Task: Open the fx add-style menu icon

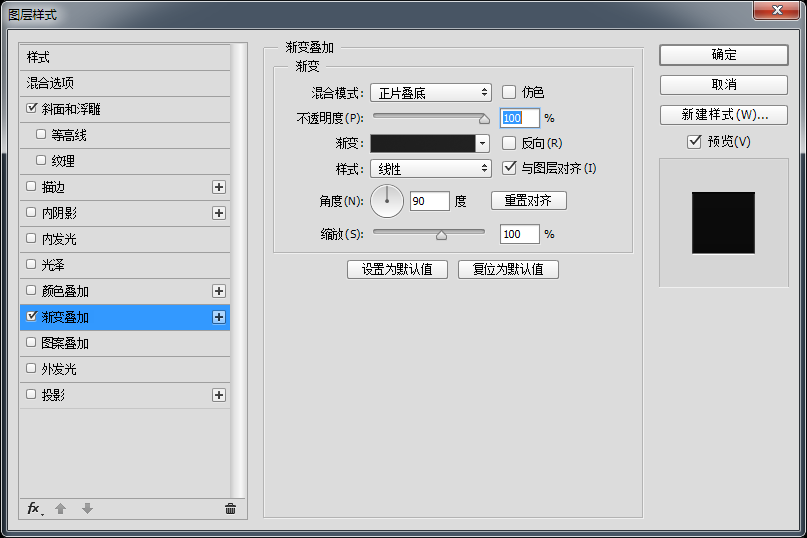Action: coord(34,509)
